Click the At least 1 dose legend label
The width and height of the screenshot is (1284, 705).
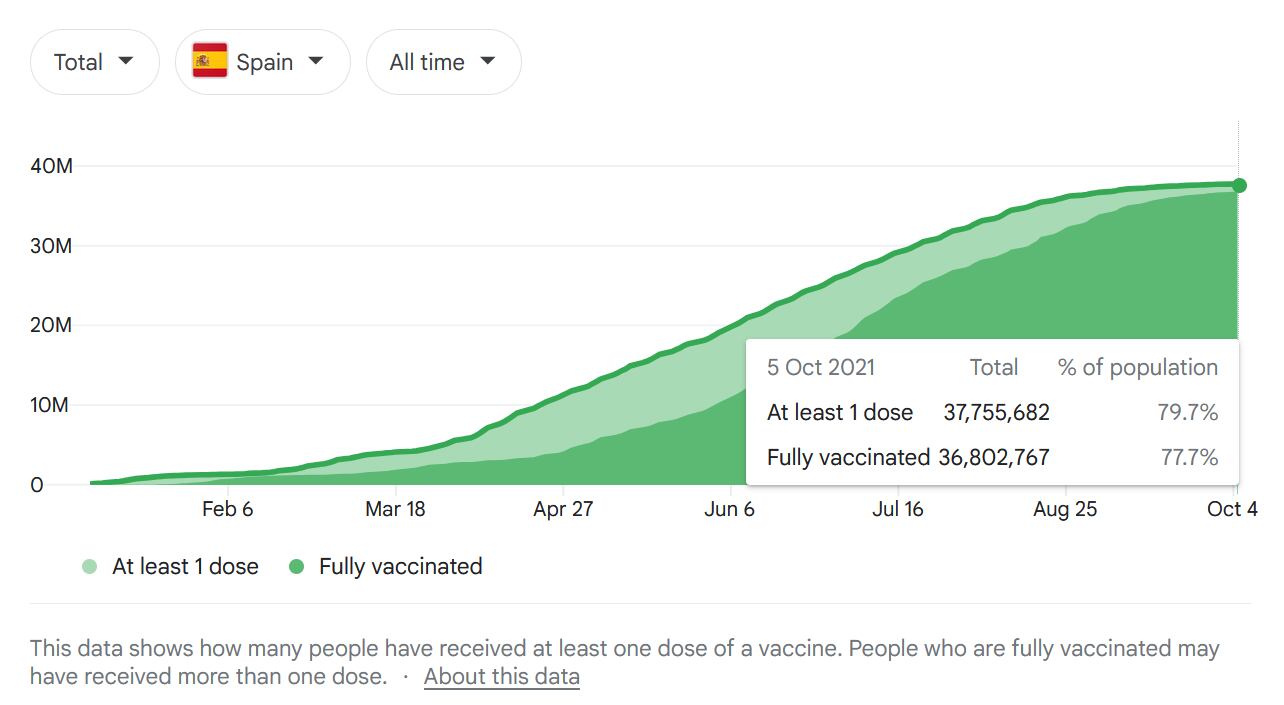185,567
